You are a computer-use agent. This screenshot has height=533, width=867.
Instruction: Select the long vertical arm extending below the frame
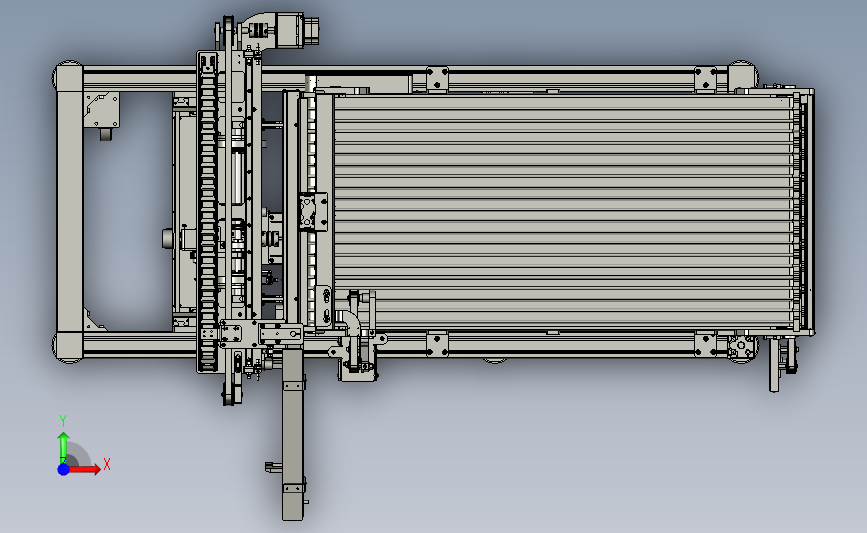[293, 434]
